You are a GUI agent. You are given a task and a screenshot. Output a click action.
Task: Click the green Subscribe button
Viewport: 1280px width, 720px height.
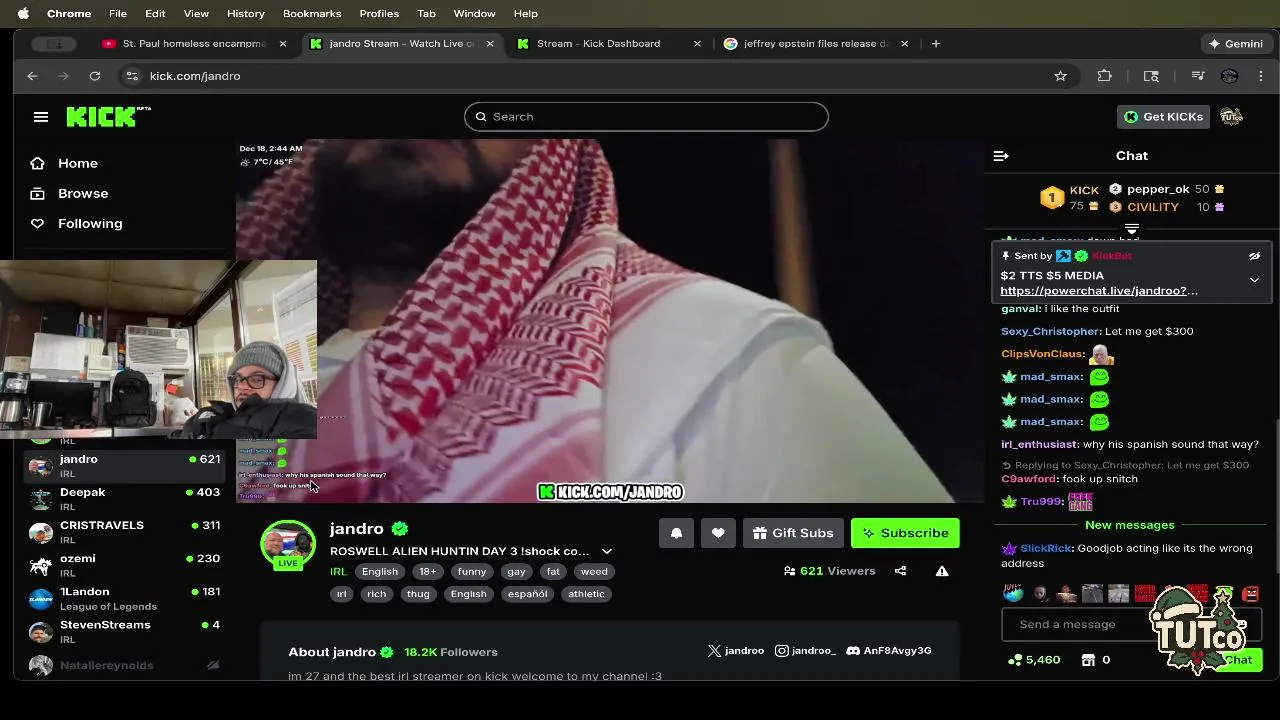pos(905,533)
